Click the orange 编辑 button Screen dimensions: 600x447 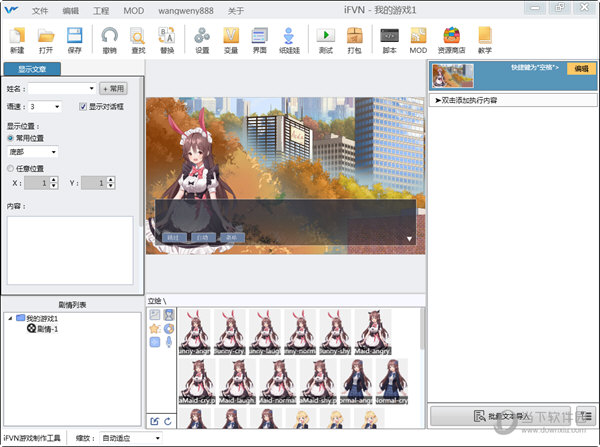point(581,69)
